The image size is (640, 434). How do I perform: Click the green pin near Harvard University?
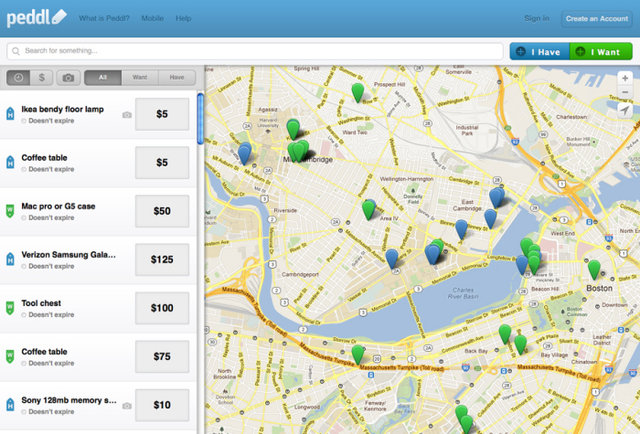click(x=293, y=129)
